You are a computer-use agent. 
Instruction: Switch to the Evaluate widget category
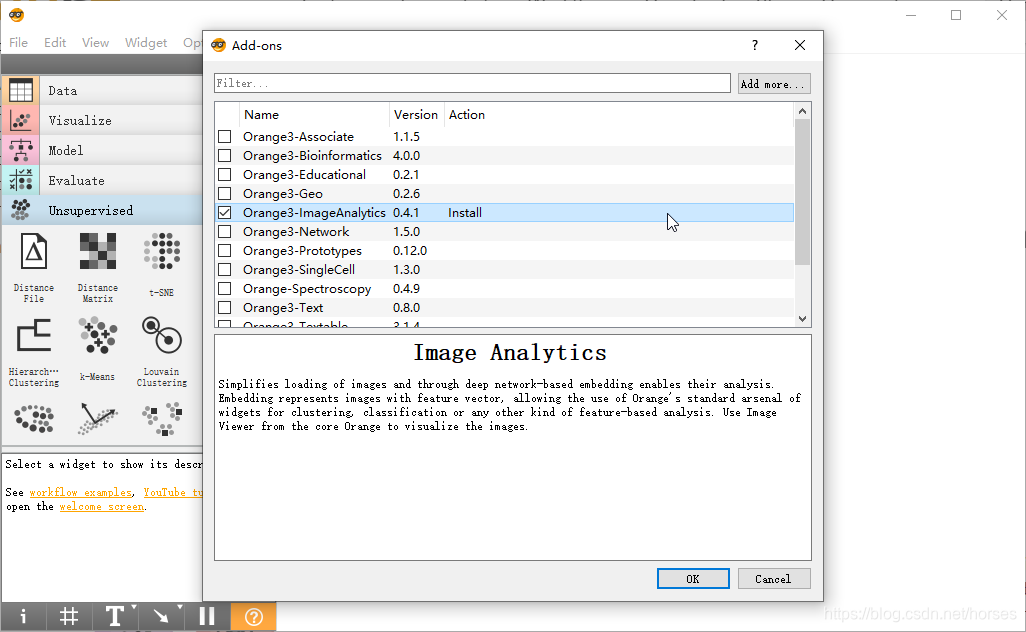pos(102,180)
